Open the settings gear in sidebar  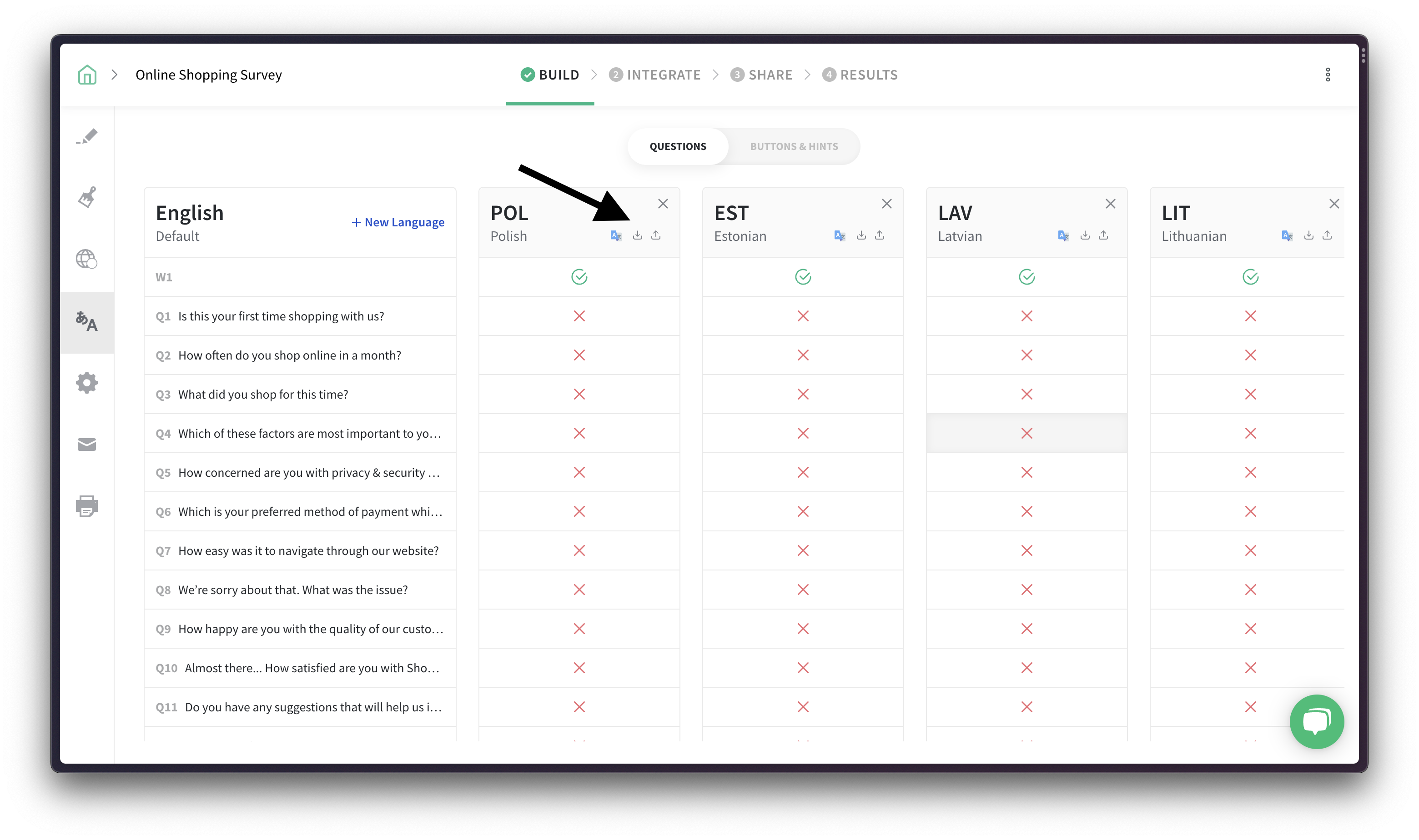86,383
